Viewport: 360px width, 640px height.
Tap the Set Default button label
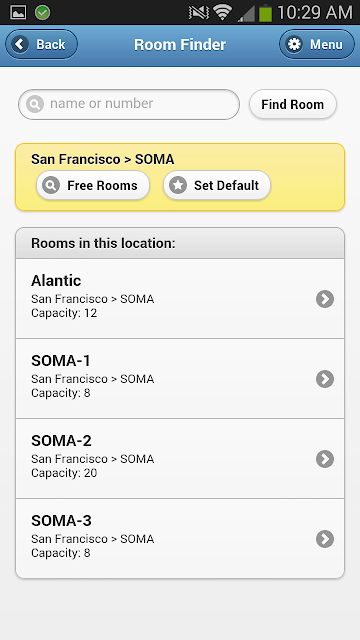[227, 186]
